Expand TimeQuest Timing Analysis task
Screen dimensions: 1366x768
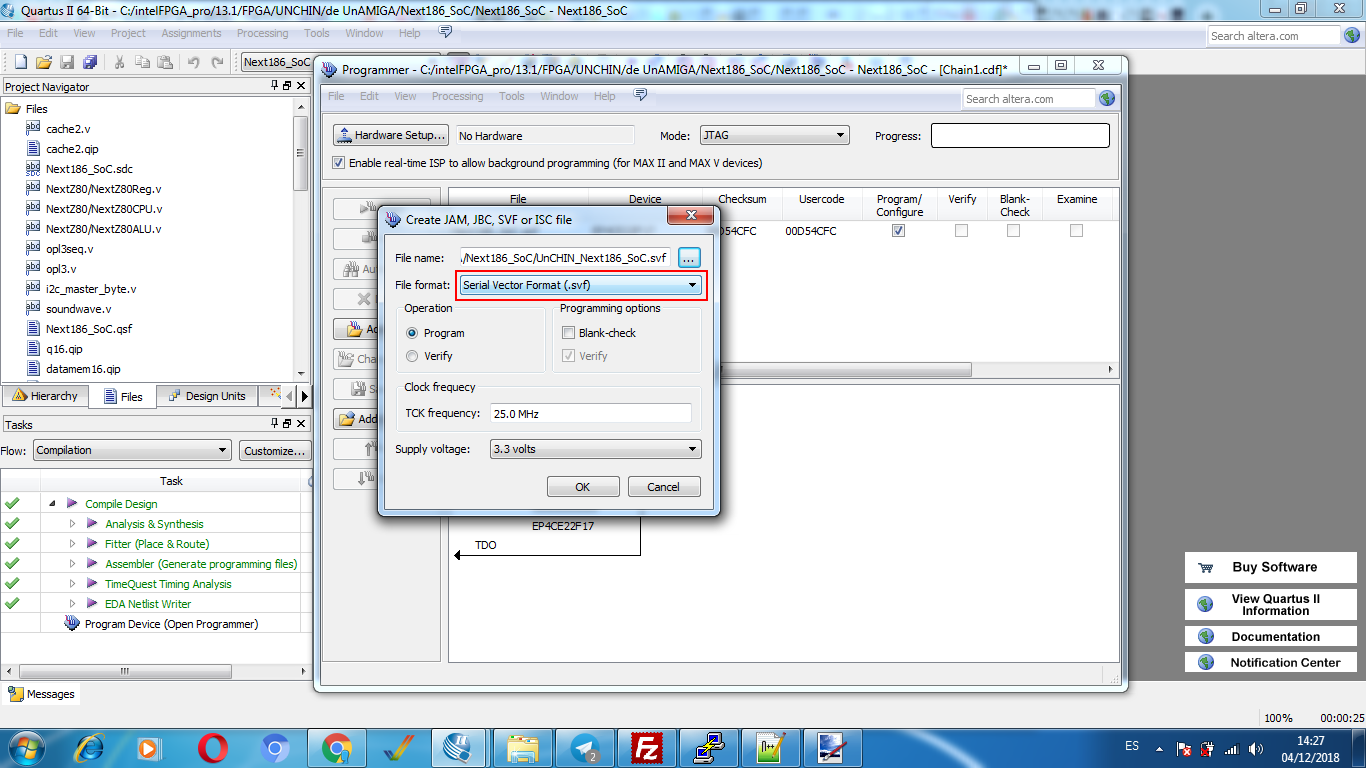72,584
